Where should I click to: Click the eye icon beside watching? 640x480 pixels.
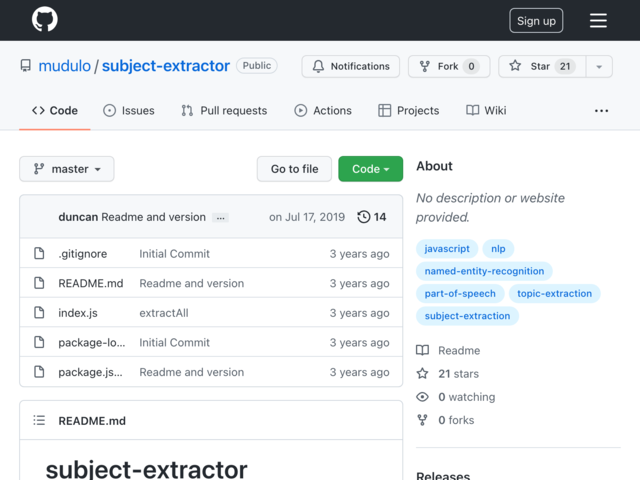422,397
